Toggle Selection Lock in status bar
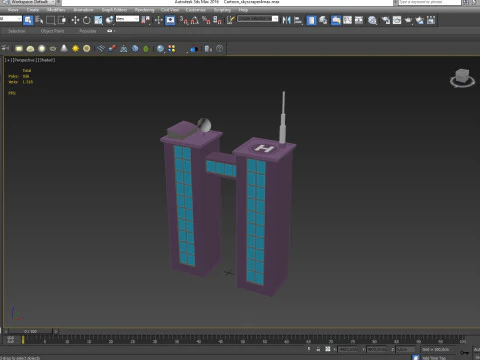 pyautogui.click(x=318, y=349)
